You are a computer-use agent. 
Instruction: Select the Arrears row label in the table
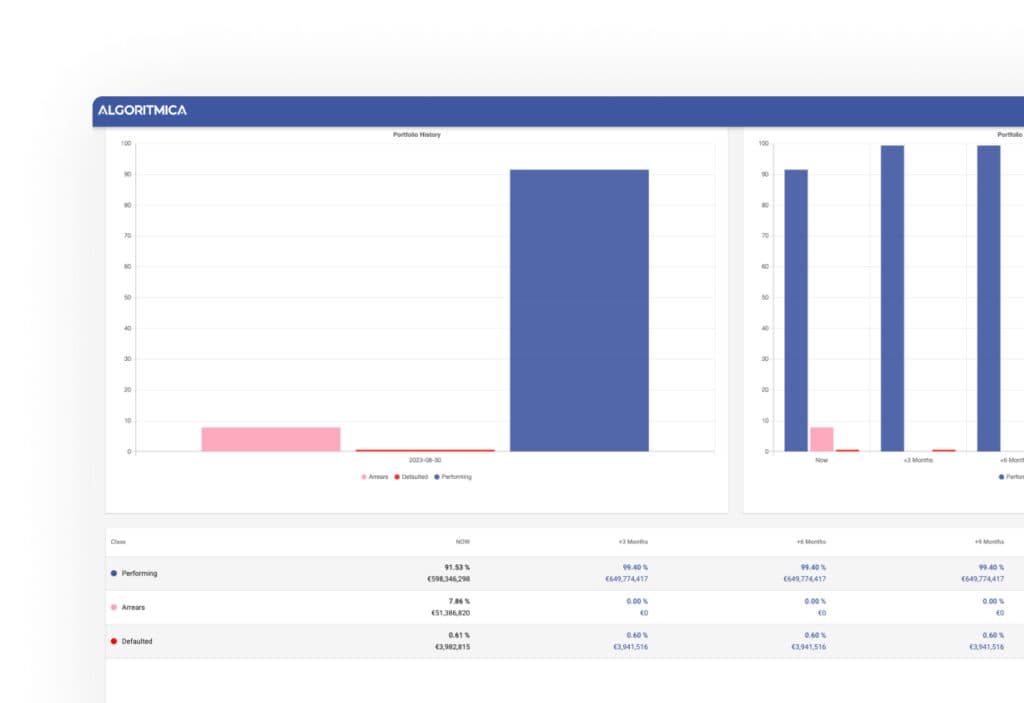[133, 607]
